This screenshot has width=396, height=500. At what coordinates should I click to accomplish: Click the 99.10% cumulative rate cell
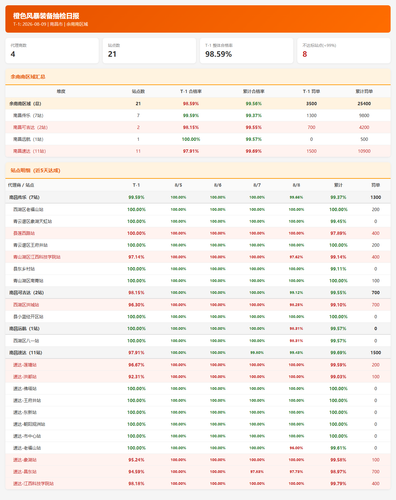pos(338,305)
